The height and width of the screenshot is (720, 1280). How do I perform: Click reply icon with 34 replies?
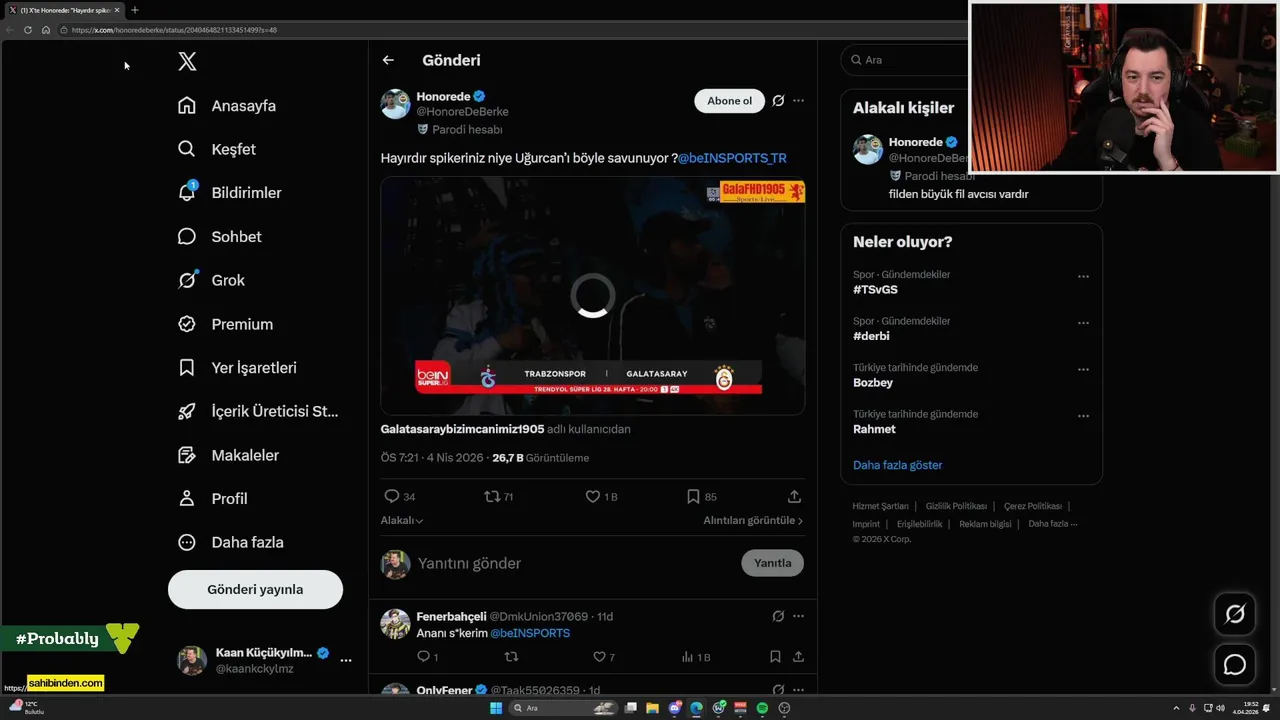point(400,496)
